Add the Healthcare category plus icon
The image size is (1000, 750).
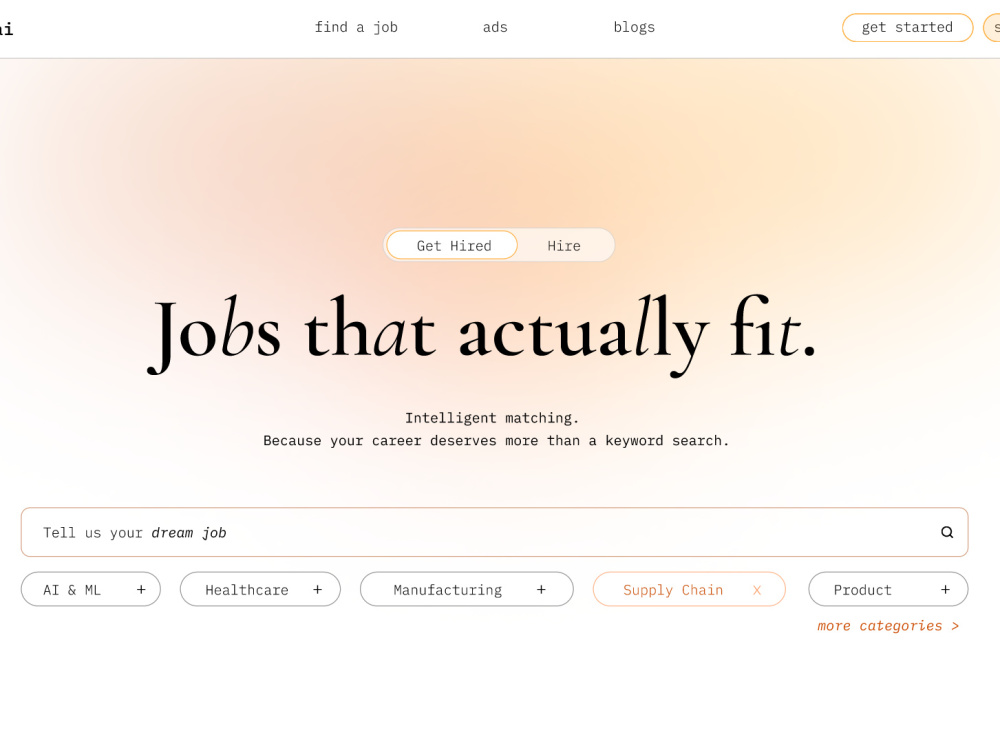318,590
